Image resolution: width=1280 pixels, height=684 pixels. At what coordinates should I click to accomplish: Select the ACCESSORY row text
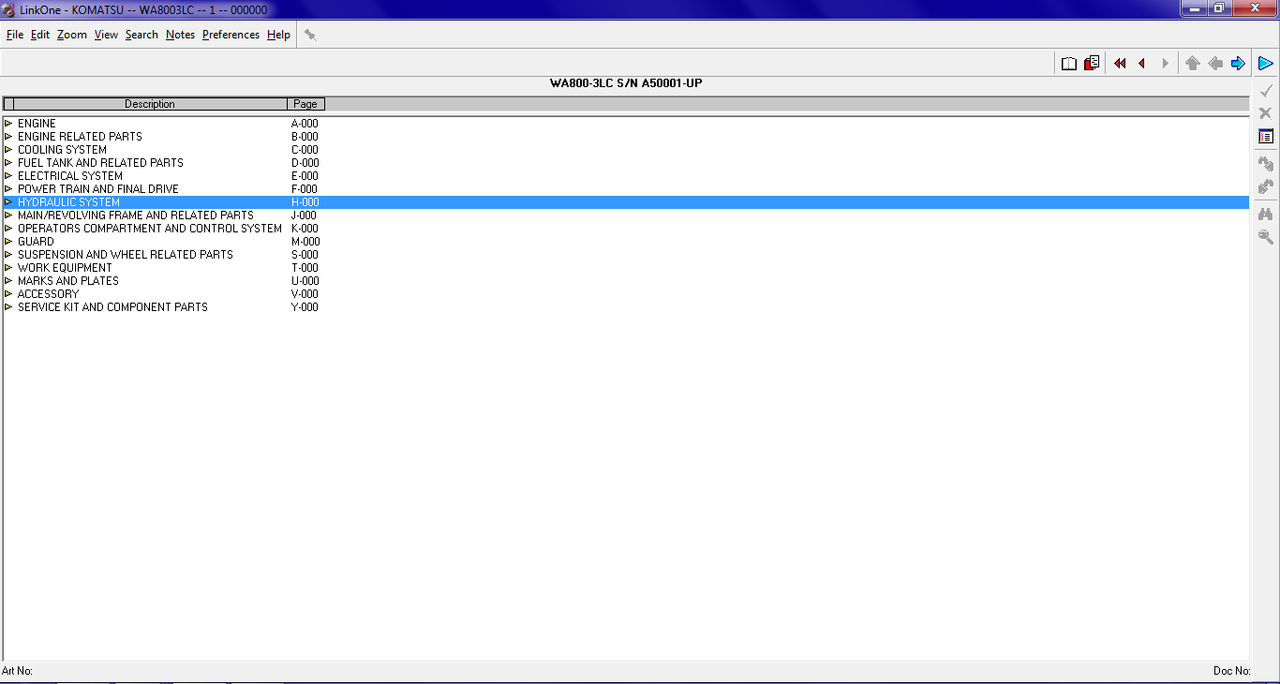[x=48, y=293]
